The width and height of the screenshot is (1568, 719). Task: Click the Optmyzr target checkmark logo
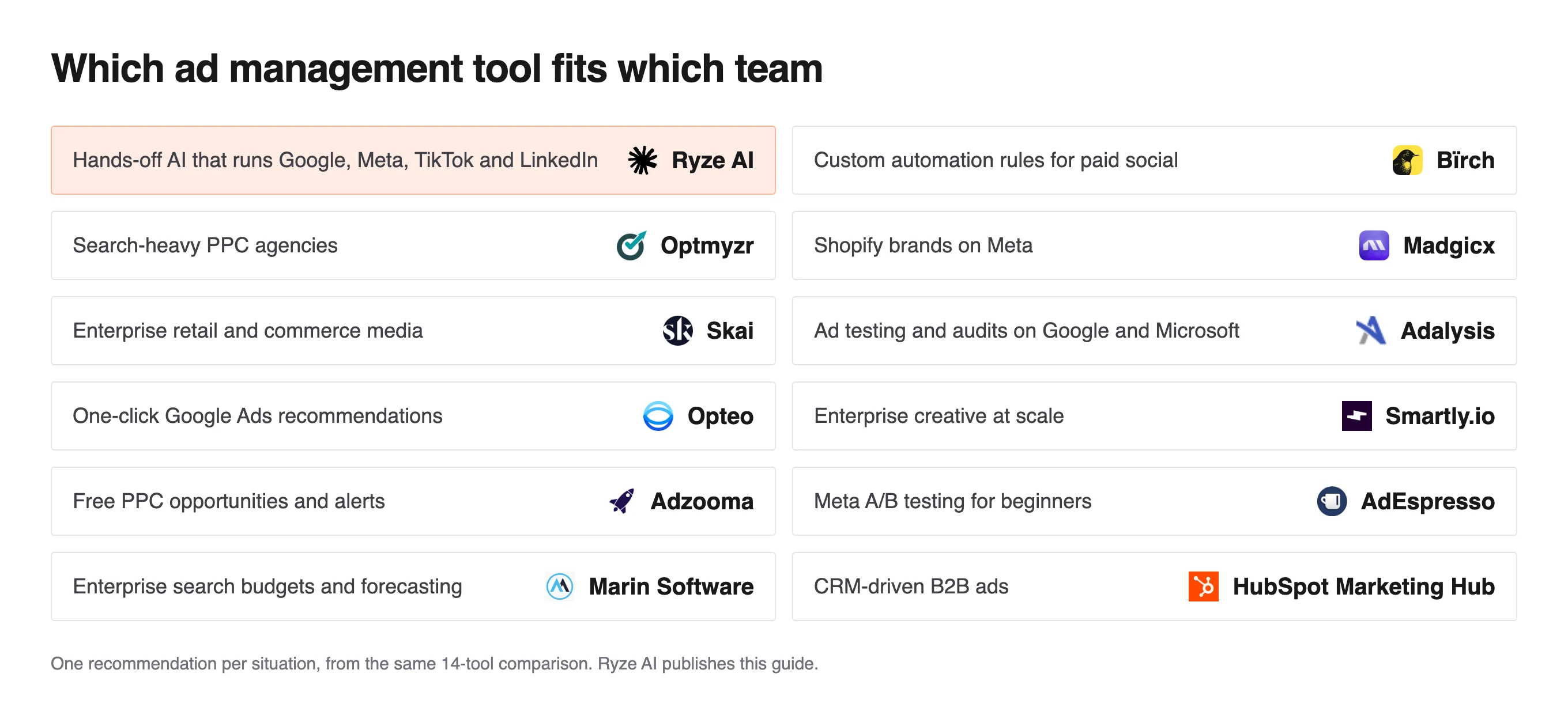pyautogui.click(x=631, y=245)
